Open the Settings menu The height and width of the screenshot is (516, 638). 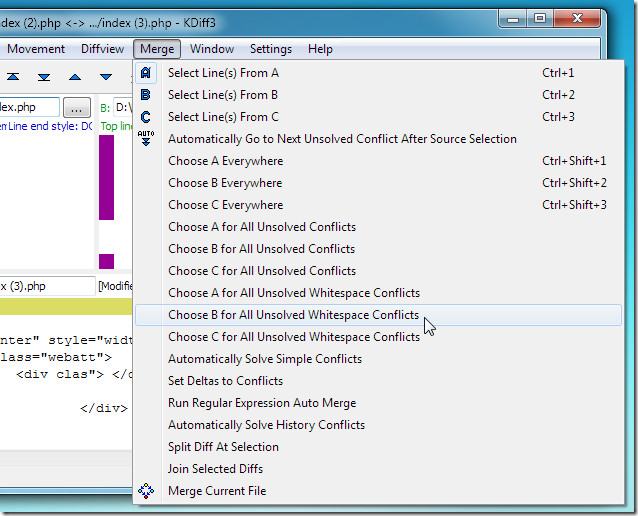[x=271, y=49]
